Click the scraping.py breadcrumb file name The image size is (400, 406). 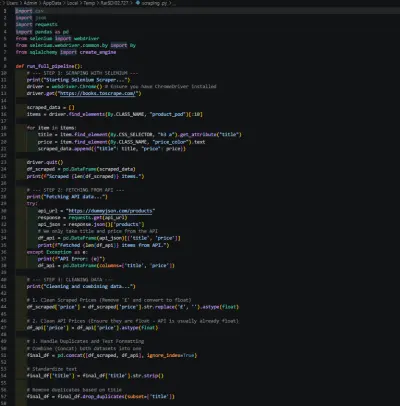click(x=154, y=3)
